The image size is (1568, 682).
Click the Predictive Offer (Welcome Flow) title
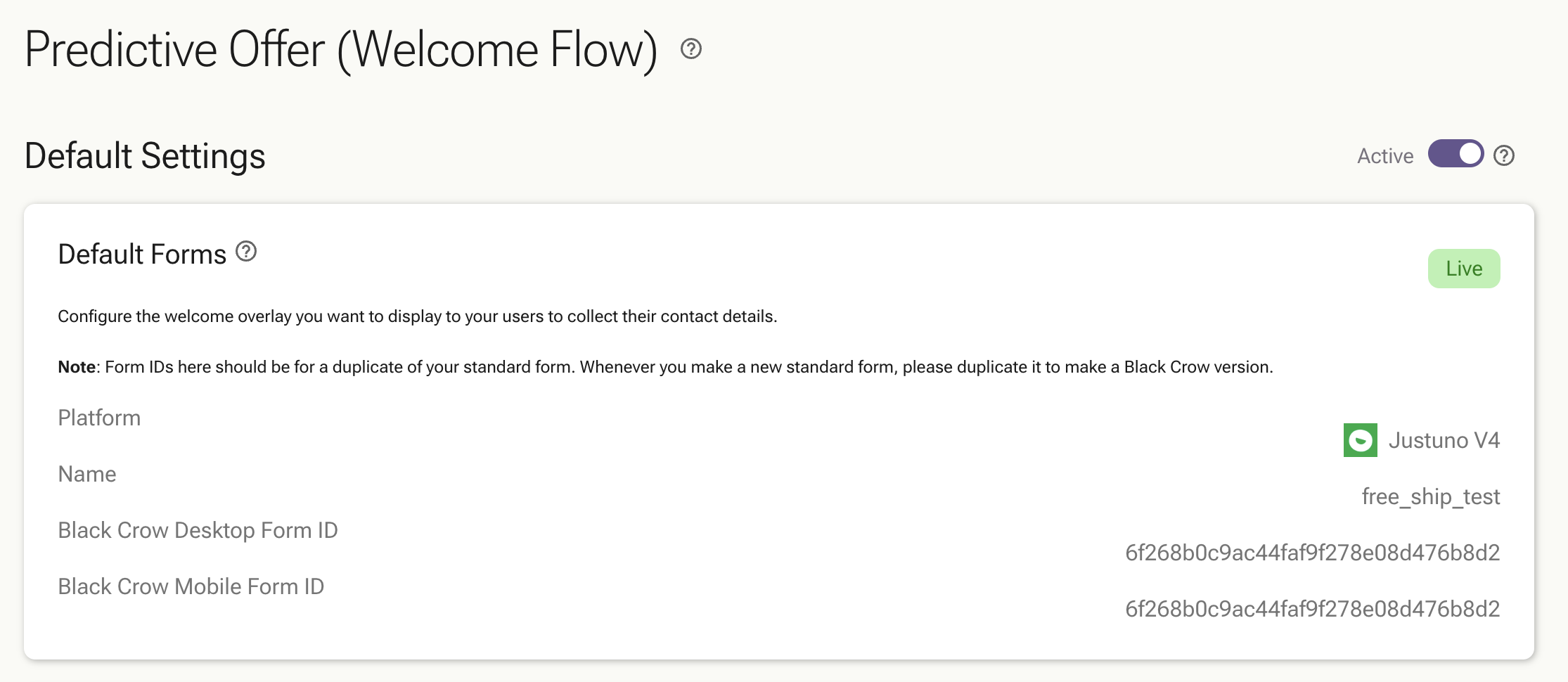click(341, 50)
